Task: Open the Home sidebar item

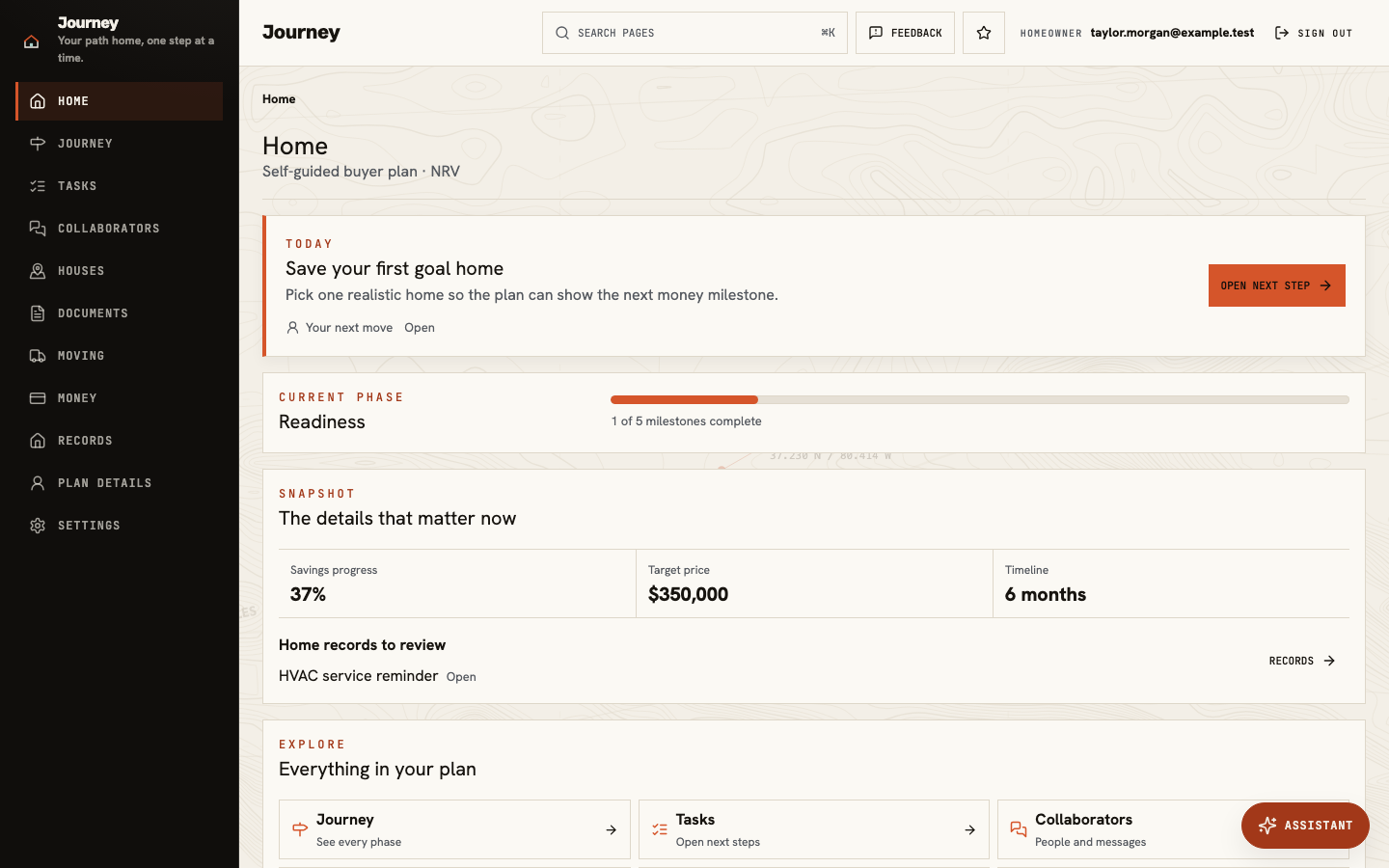Action: [x=120, y=101]
